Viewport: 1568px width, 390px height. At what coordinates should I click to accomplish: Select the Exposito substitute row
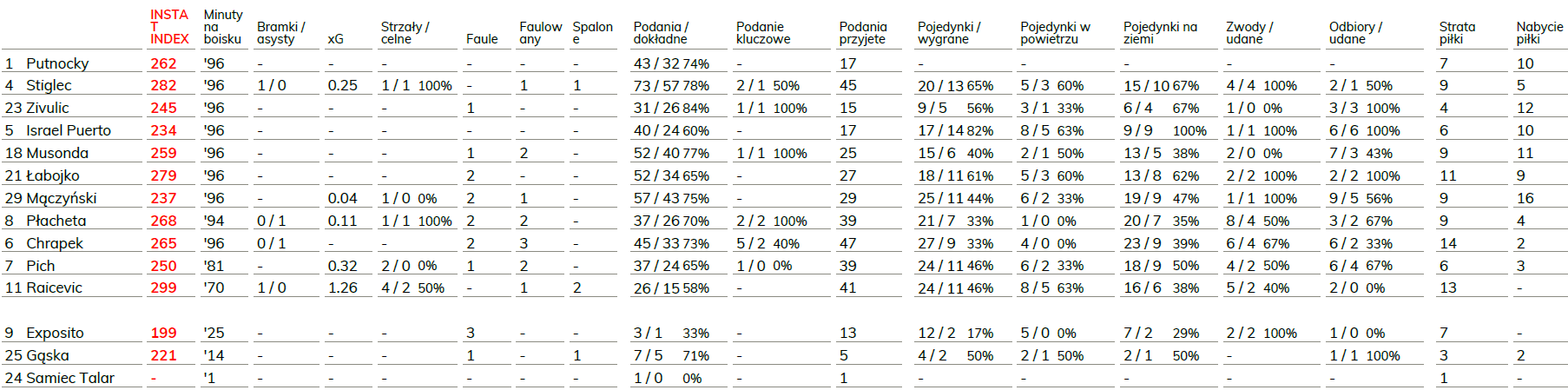pyautogui.click(x=784, y=333)
